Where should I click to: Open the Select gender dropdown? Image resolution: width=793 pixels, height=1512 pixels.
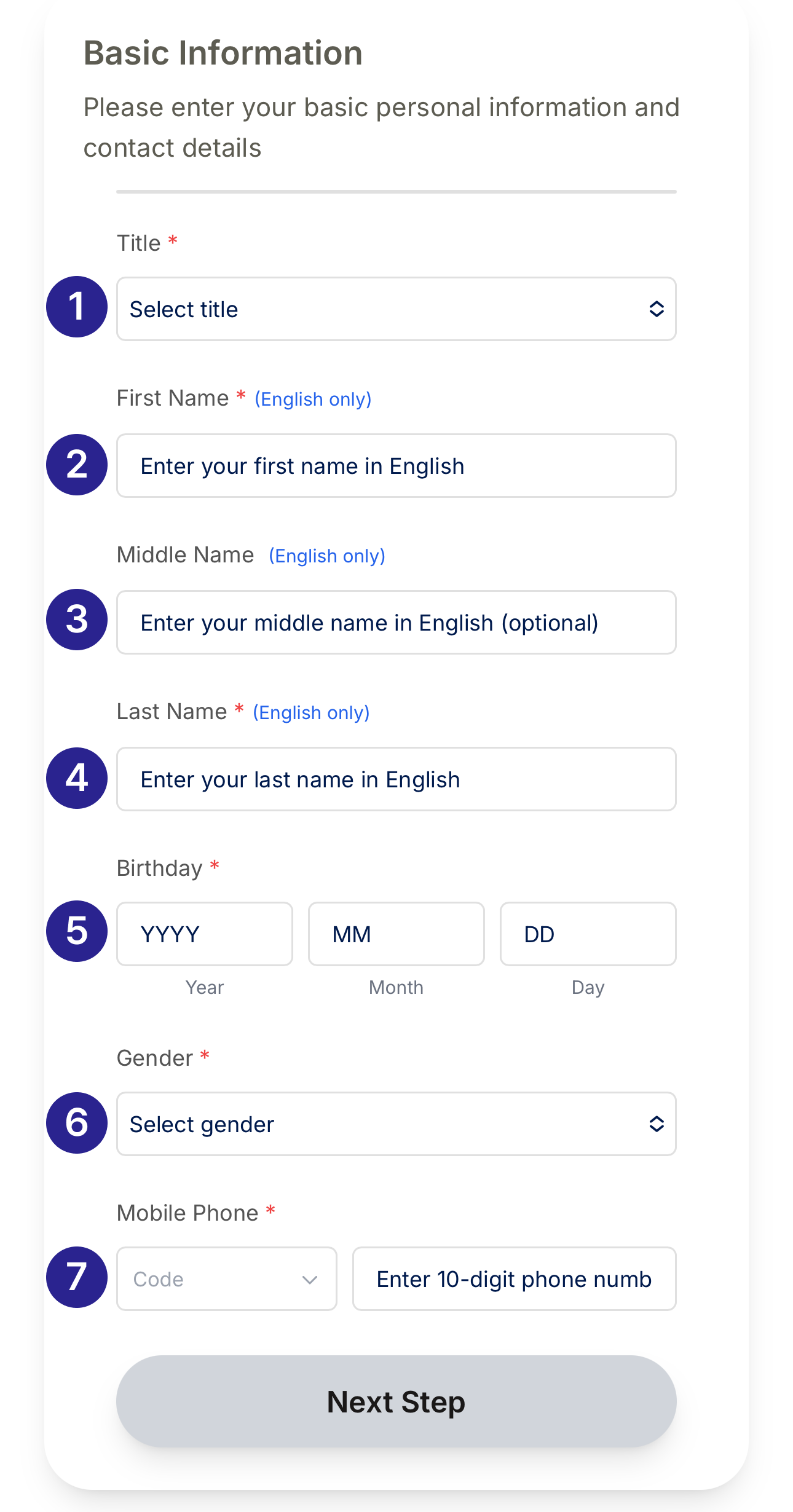(x=396, y=1124)
